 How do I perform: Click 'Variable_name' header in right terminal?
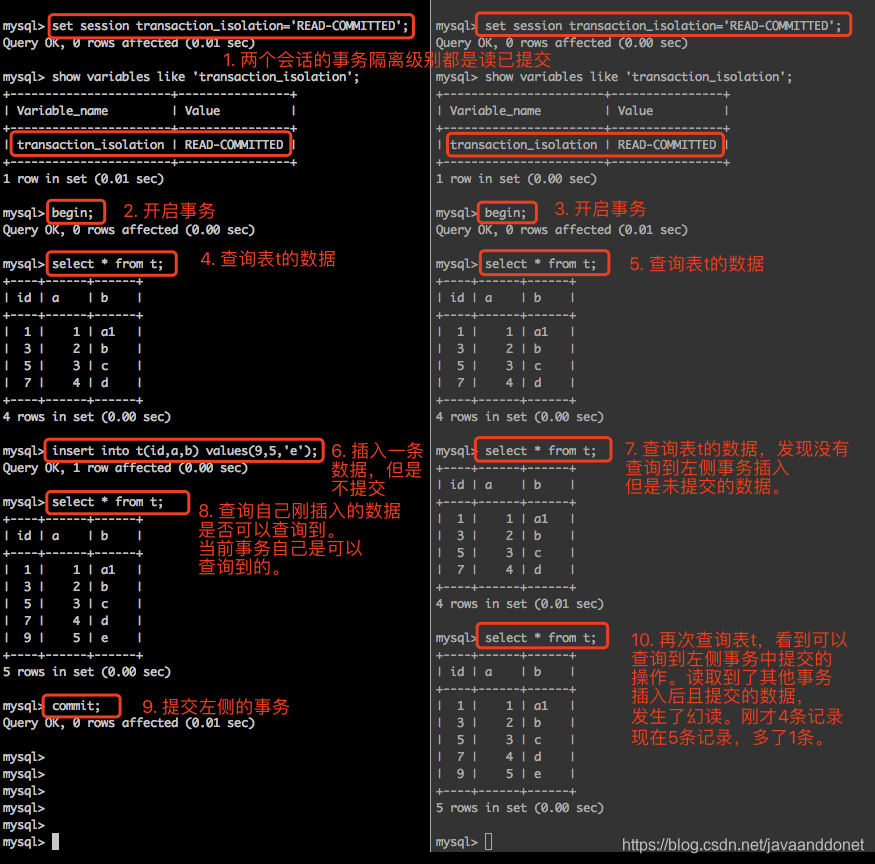pos(496,111)
